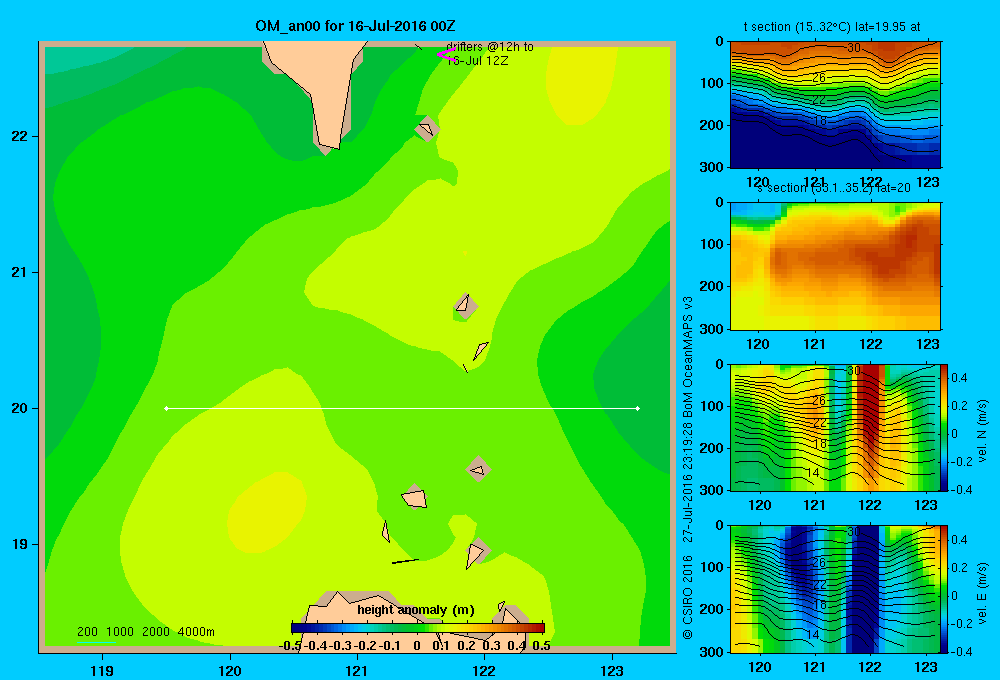Screen dimensions: 1000x680
Task: Open the eastward velocity section panel
Action: 835,589
